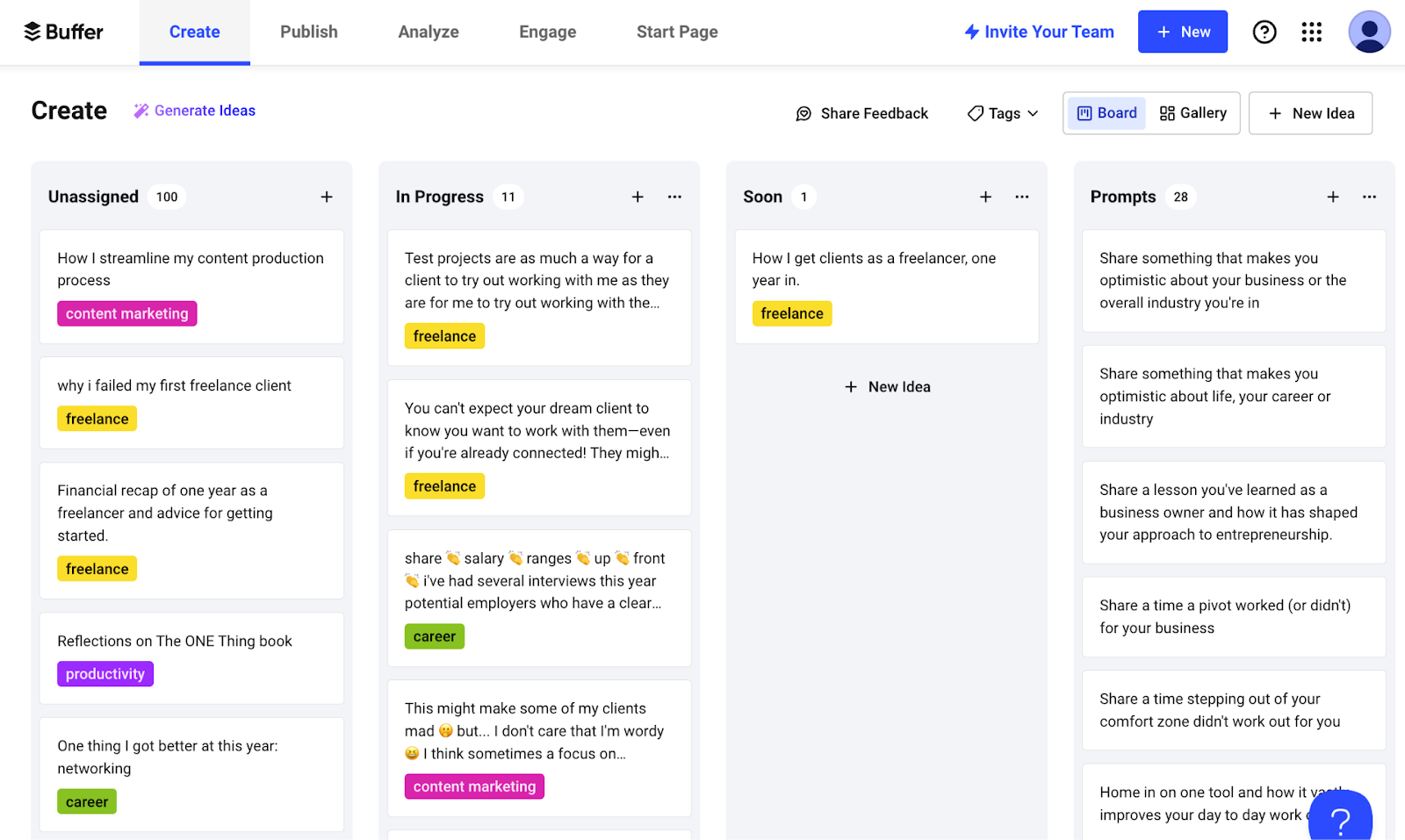The image size is (1405, 840).
Task: Click the blue New button
Action: 1183,32
